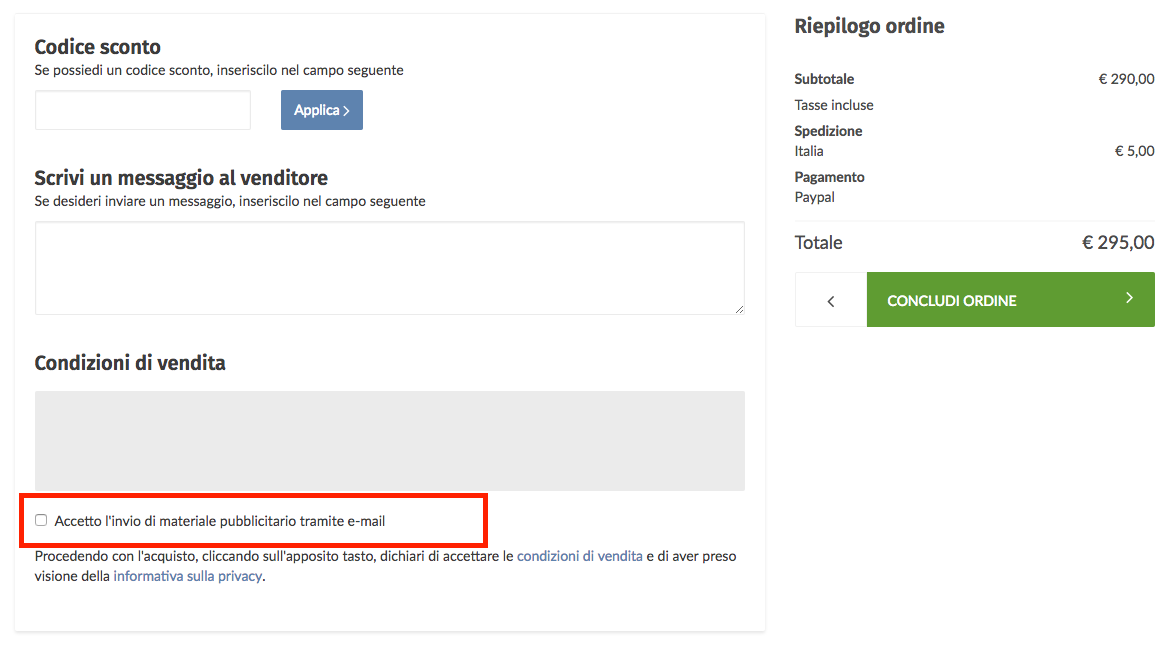This screenshot has width=1172, height=651.
Task: Click the total amount € 295,00
Action: pyautogui.click(x=1117, y=243)
